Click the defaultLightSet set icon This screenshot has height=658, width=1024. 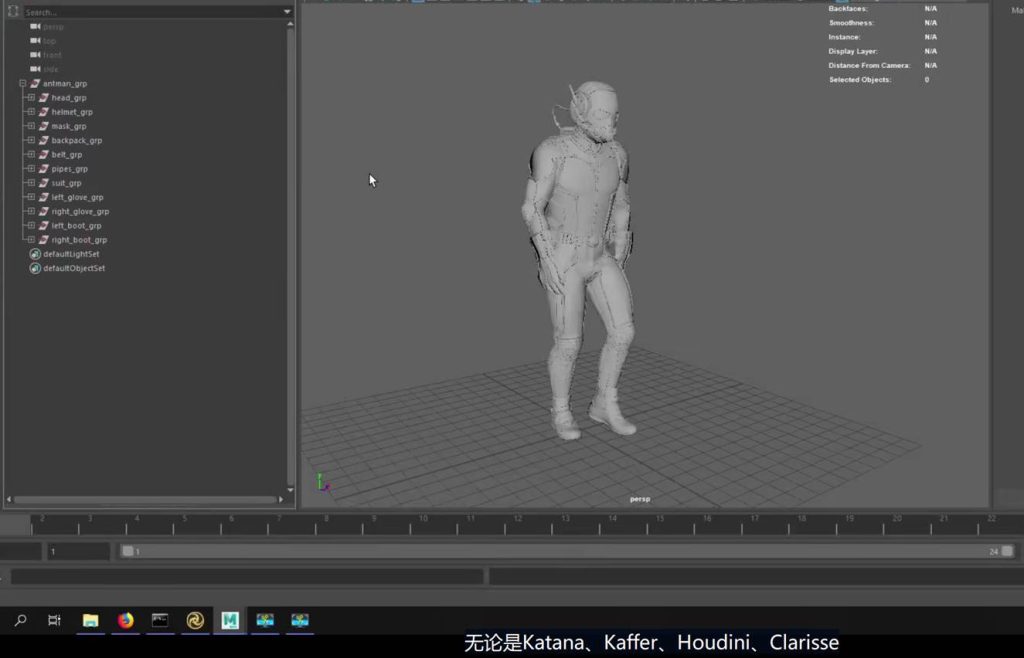[x=35, y=254]
